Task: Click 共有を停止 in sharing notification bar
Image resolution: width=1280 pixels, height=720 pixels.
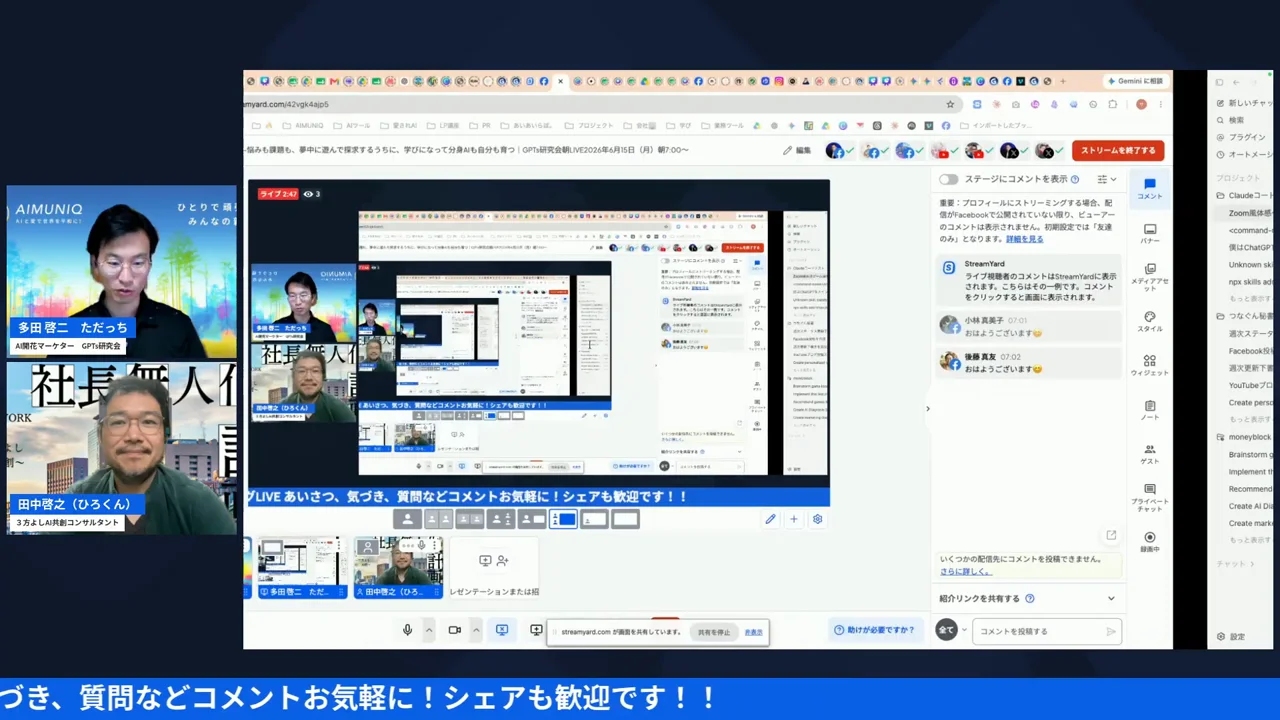Action: coord(714,632)
